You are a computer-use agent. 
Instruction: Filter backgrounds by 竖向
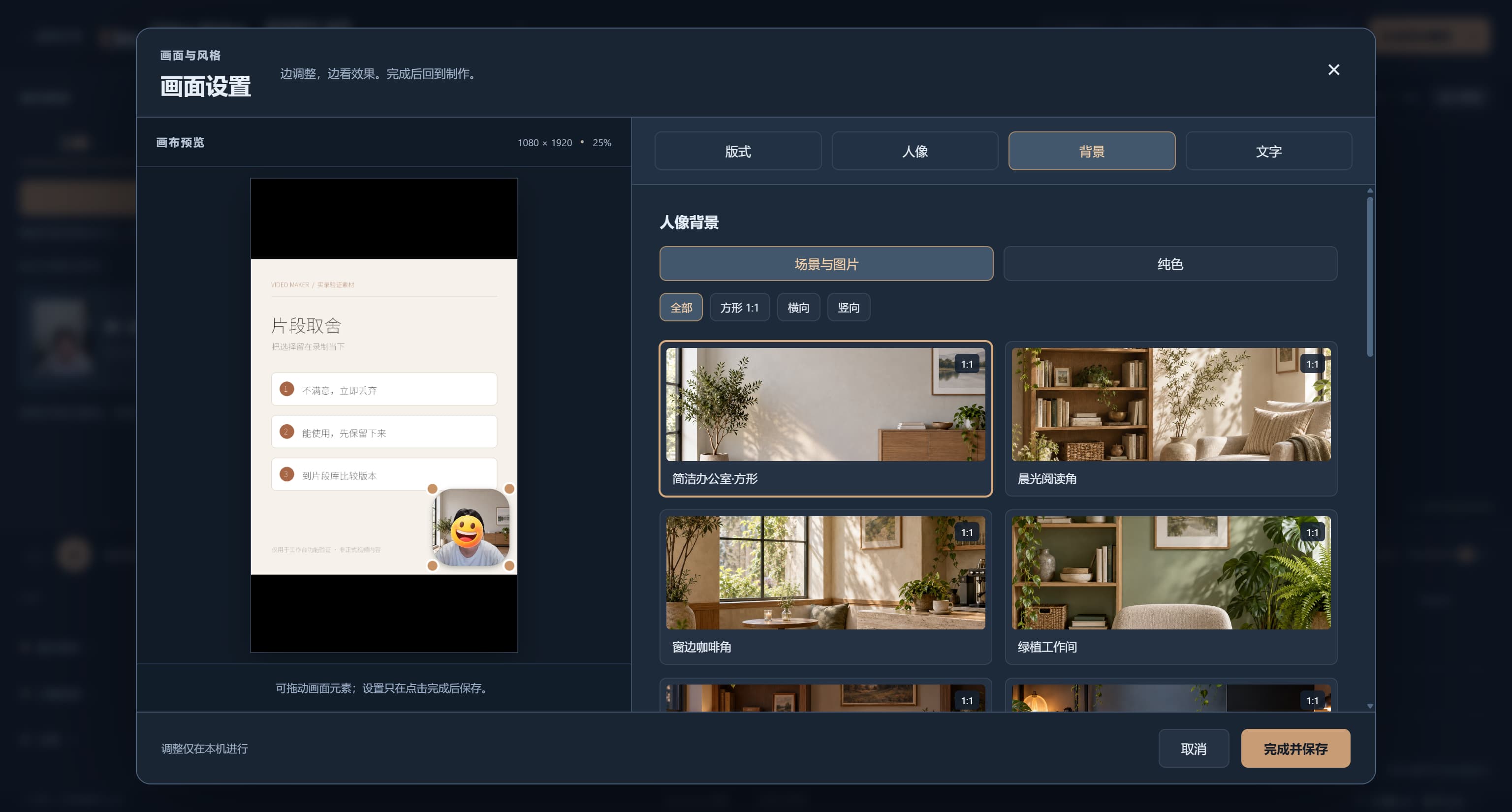848,308
